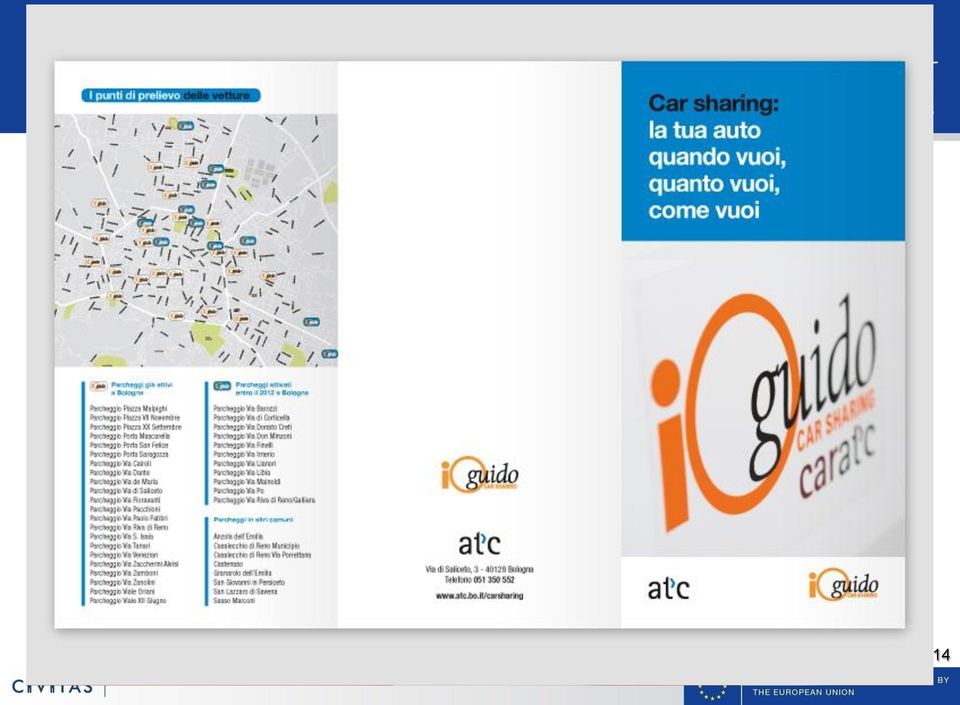Viewport: 960px width, 705px height.
Task: Click the 'Parcheggi in altri comuni' heading
Action: tap(253, 520)
